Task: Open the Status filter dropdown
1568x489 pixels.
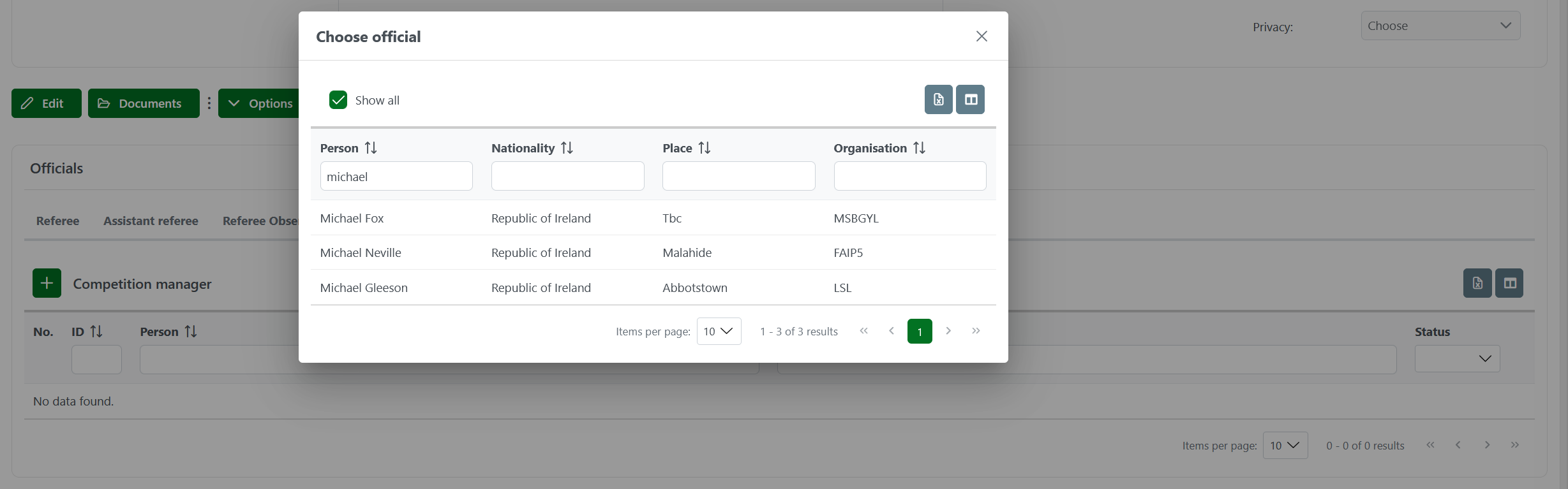Action: click(x=1457, y=359)
